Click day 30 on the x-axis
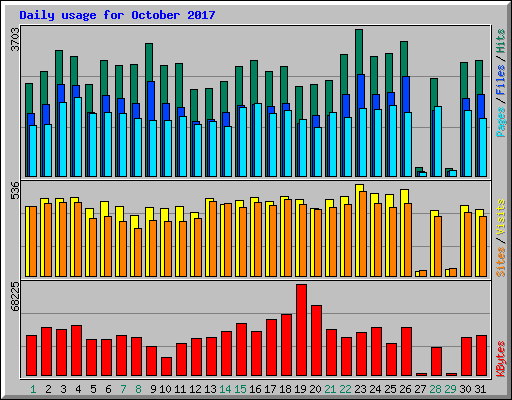512x400 pixels. tap(465, 389)
